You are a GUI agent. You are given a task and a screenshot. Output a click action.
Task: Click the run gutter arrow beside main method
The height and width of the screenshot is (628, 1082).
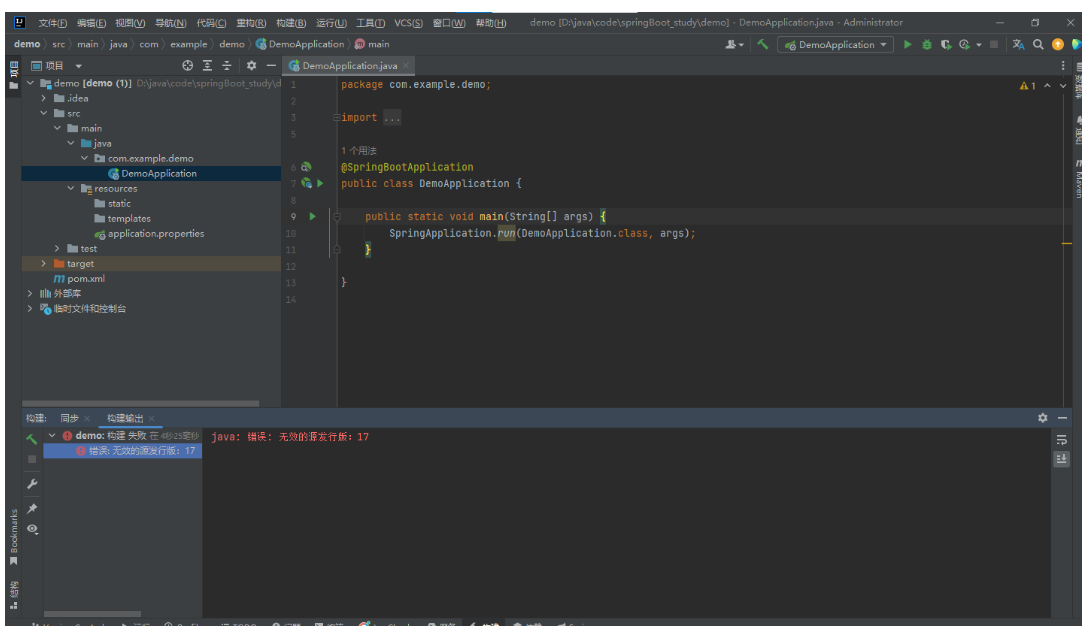tap(313, 217)
